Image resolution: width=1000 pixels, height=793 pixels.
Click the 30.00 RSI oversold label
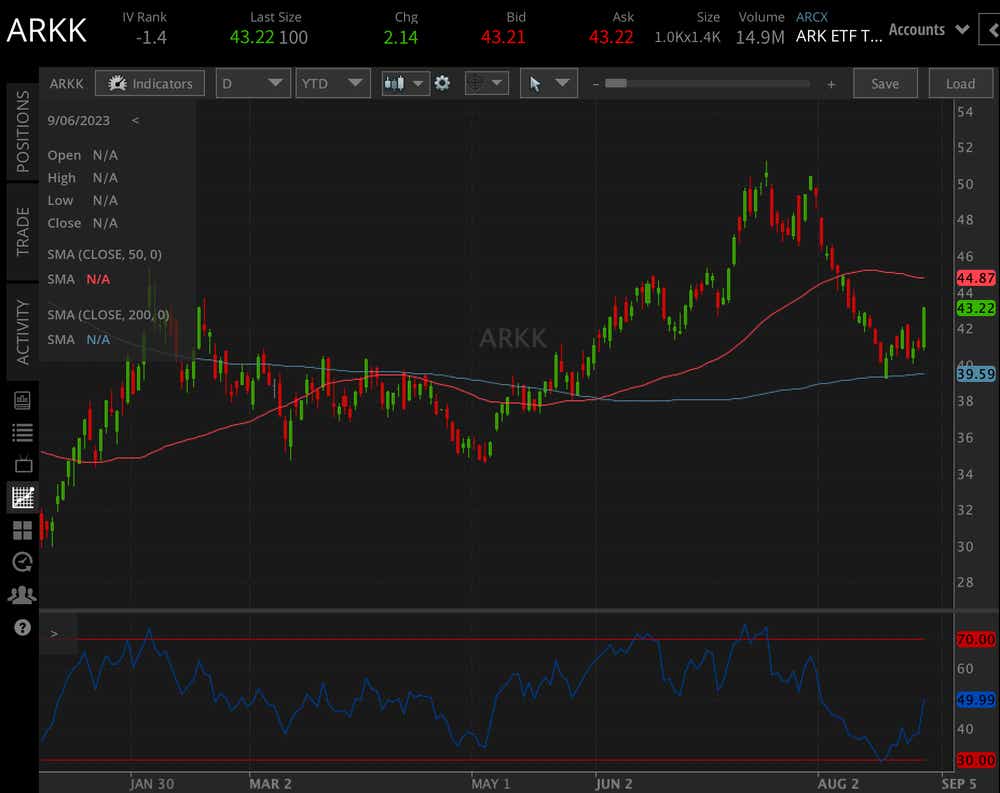[976, 760]
